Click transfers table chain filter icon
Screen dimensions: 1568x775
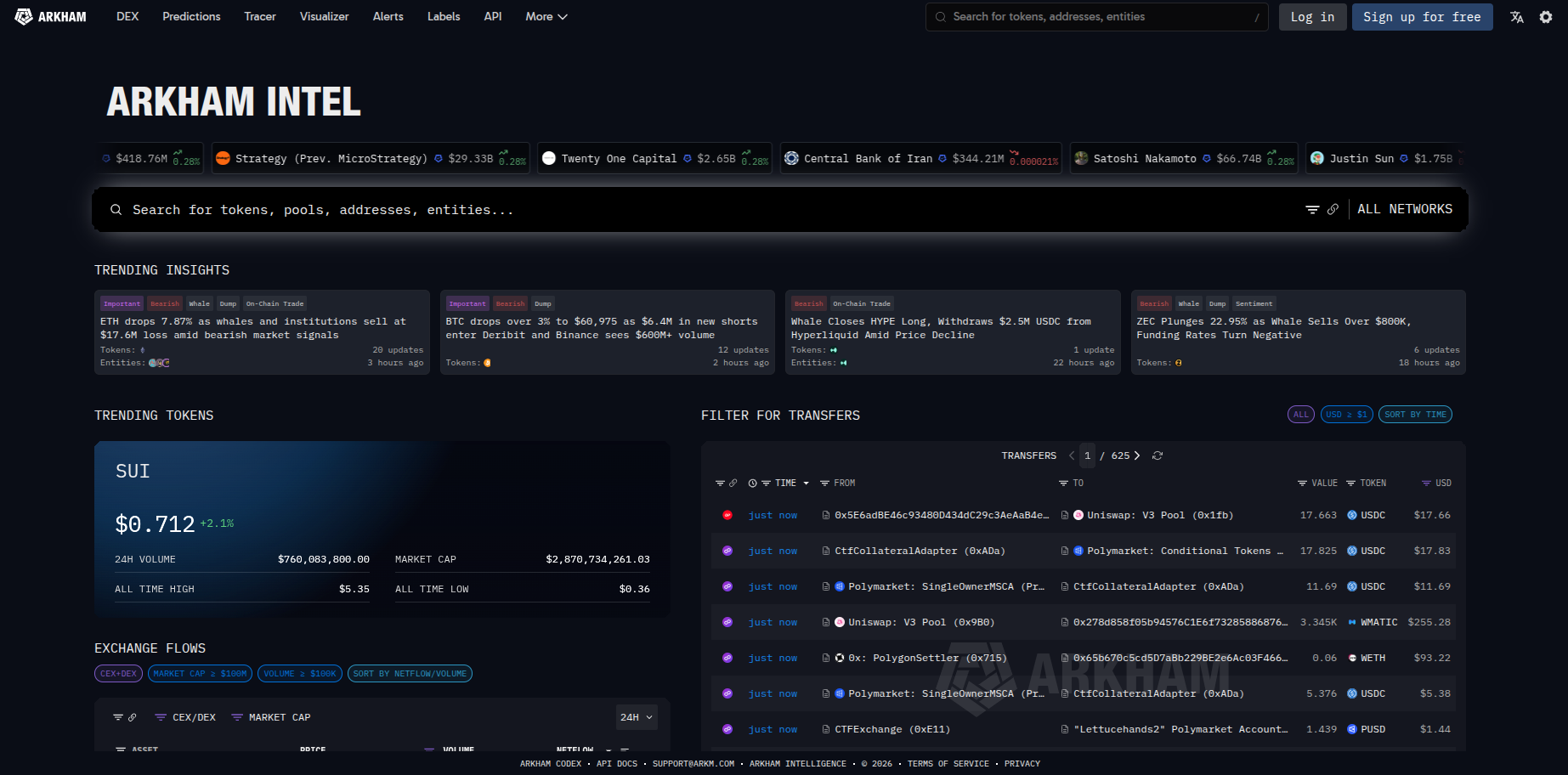[720, 483]
